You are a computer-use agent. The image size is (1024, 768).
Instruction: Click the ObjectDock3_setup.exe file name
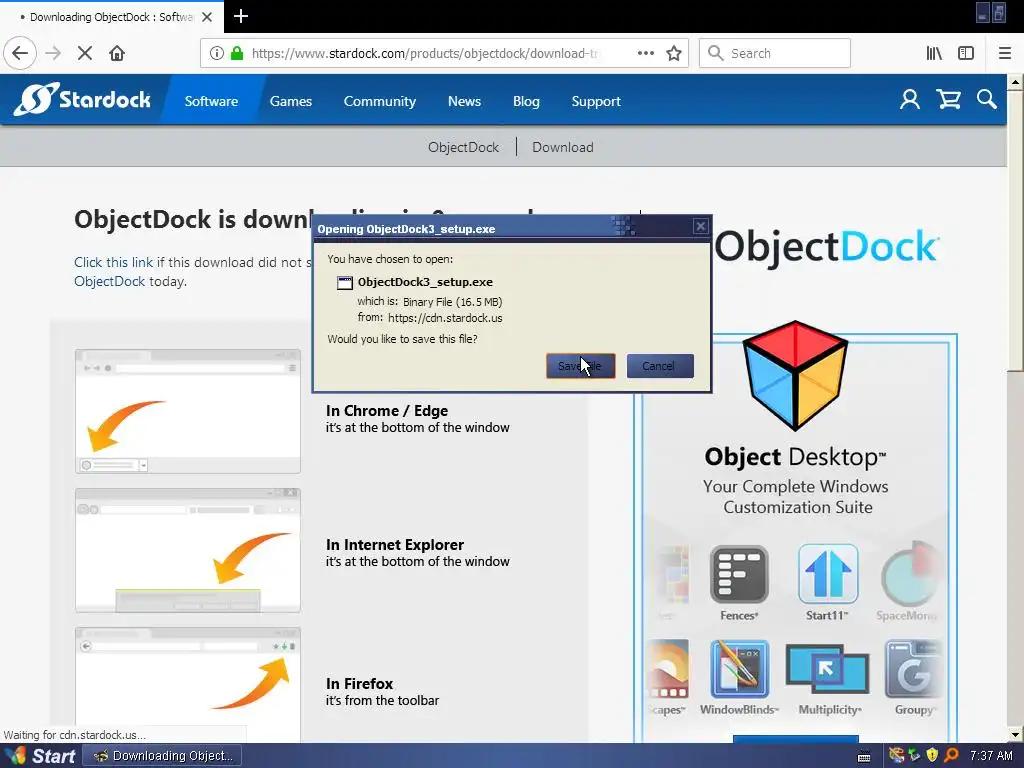425,282
